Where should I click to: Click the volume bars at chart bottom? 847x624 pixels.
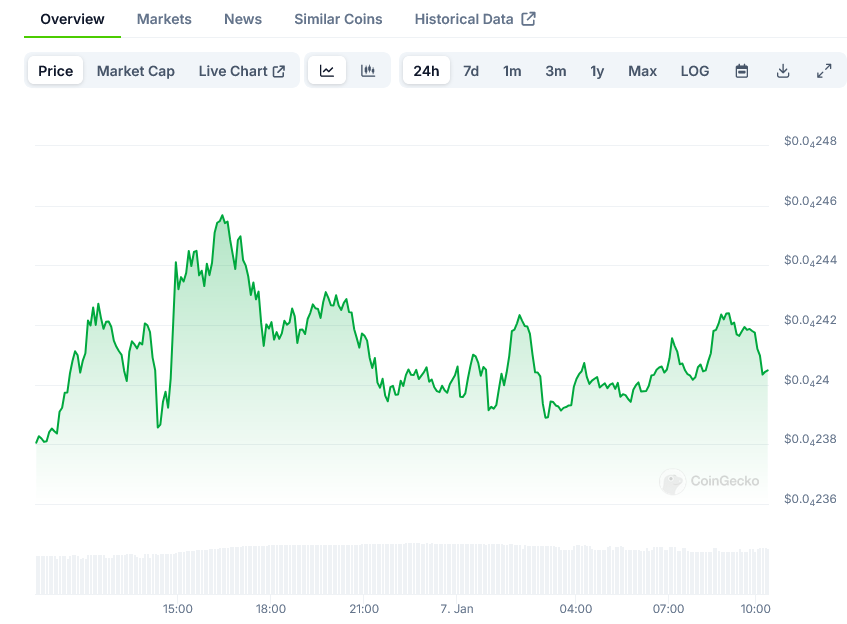400,570
